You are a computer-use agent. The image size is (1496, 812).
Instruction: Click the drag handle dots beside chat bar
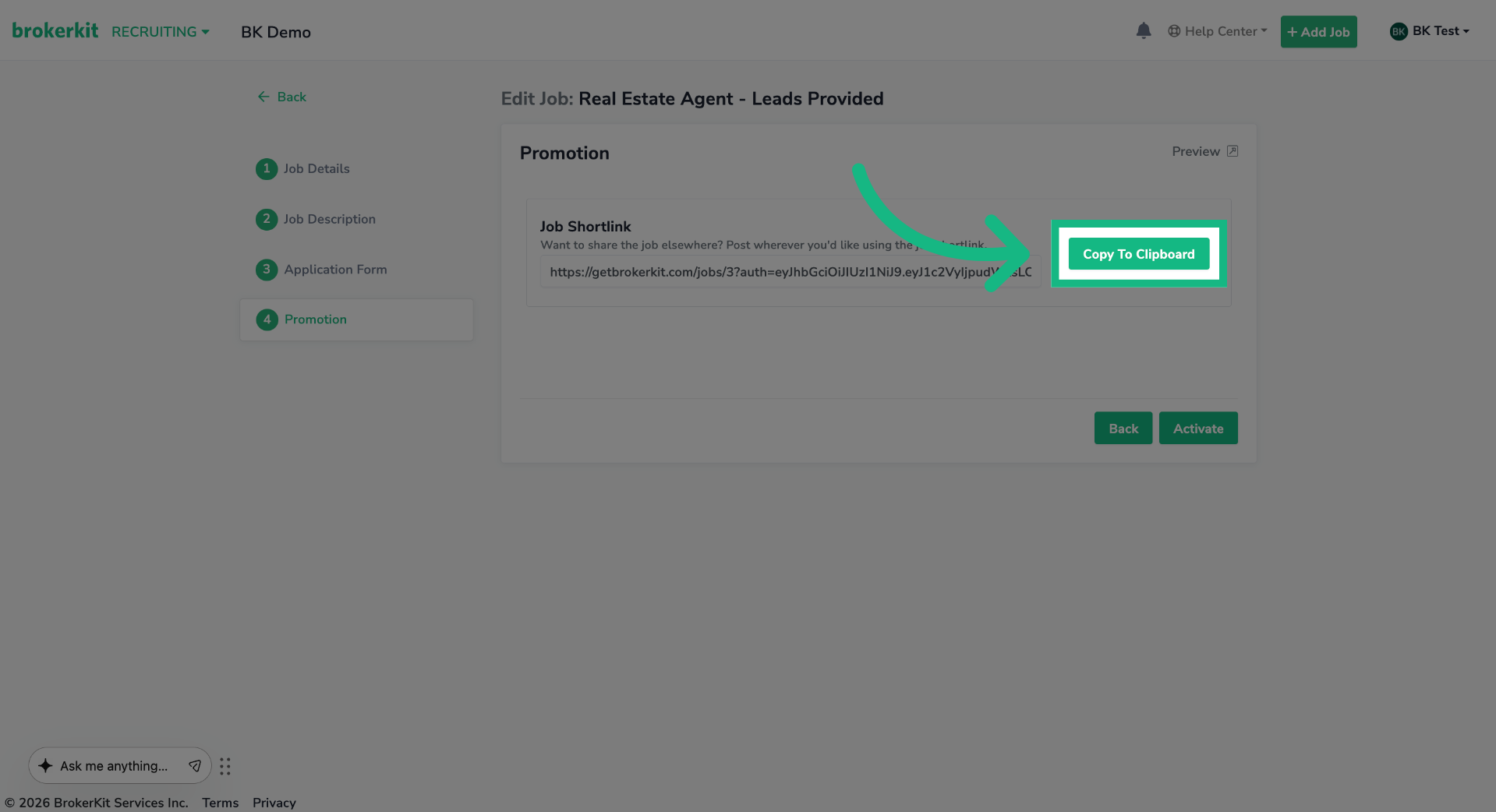(225, 766)
